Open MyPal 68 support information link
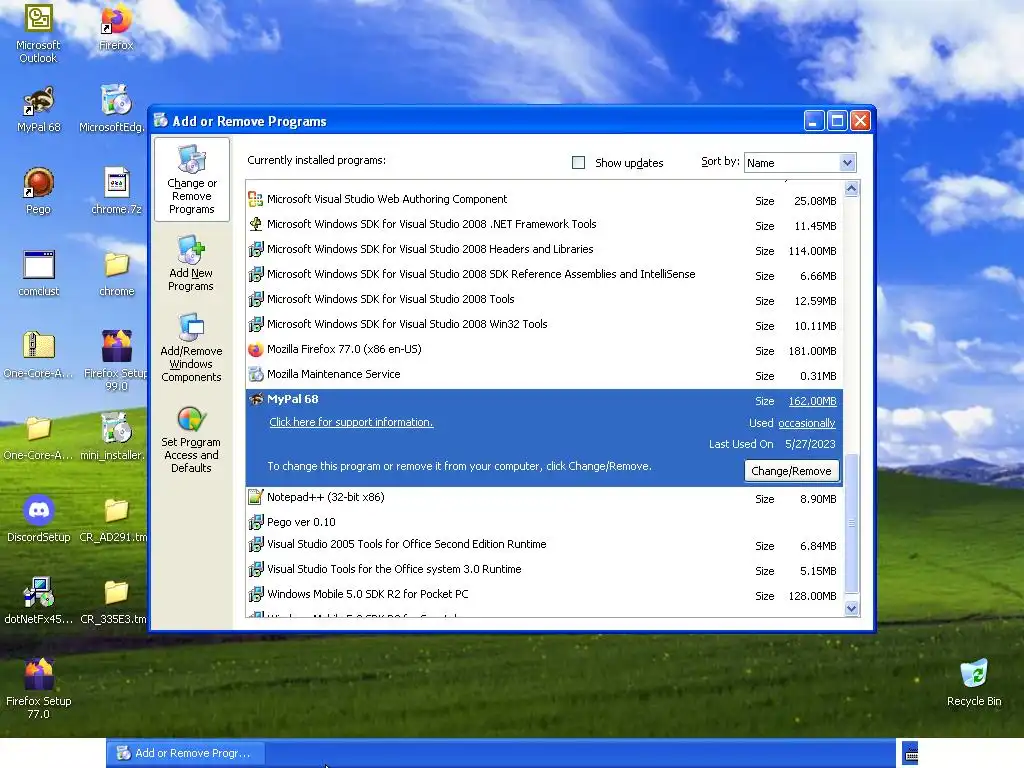This screenshot has height=768, width=1024. (x=351, y=422)
